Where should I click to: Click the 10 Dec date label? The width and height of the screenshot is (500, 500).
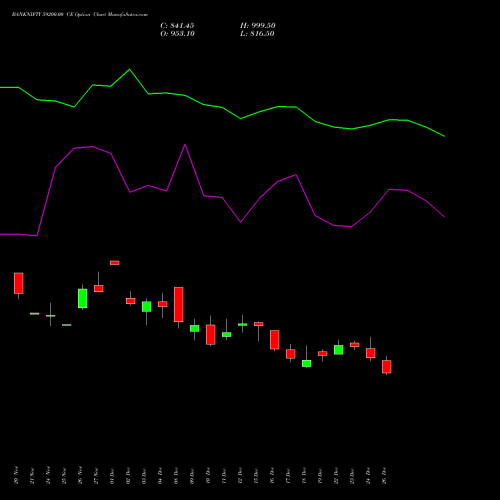208,475
